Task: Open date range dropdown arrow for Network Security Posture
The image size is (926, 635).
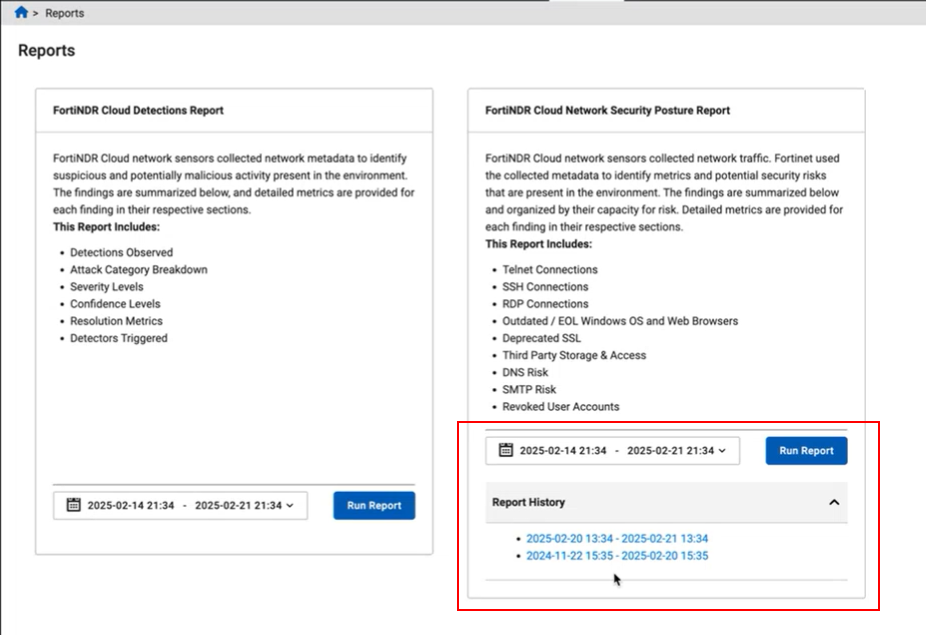Action: coord(722,451)
